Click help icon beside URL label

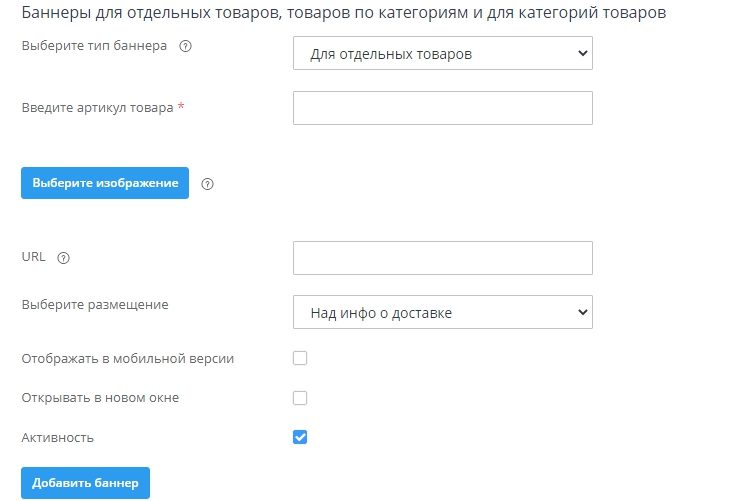64,257
